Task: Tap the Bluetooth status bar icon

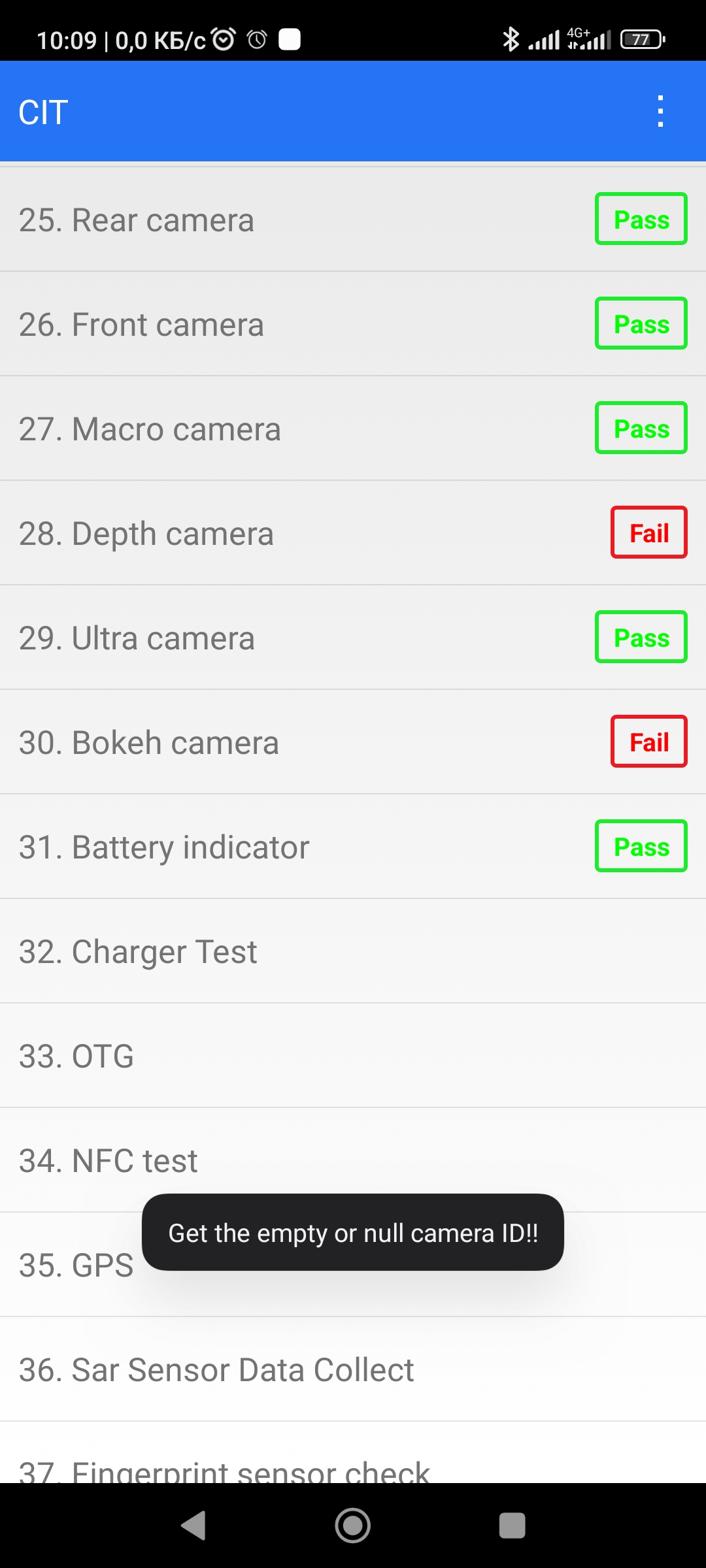Action: (x=511, y=40)
